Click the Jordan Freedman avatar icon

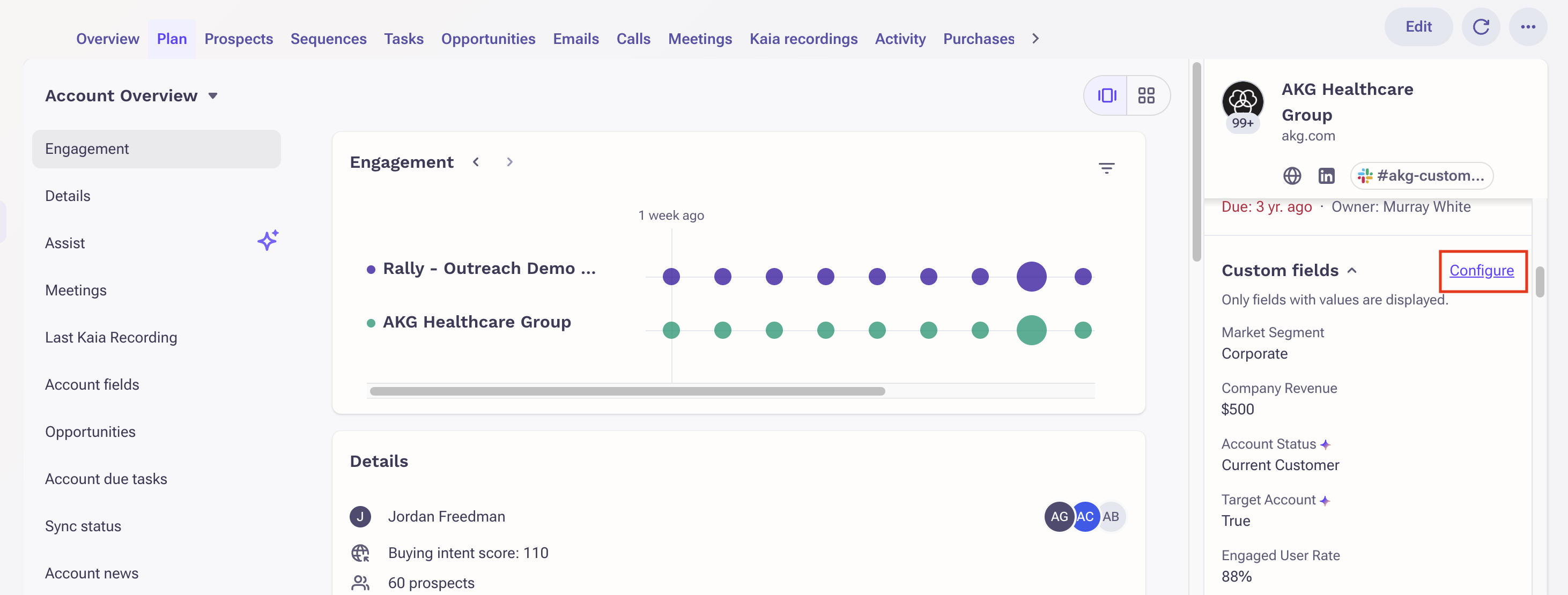360,517
